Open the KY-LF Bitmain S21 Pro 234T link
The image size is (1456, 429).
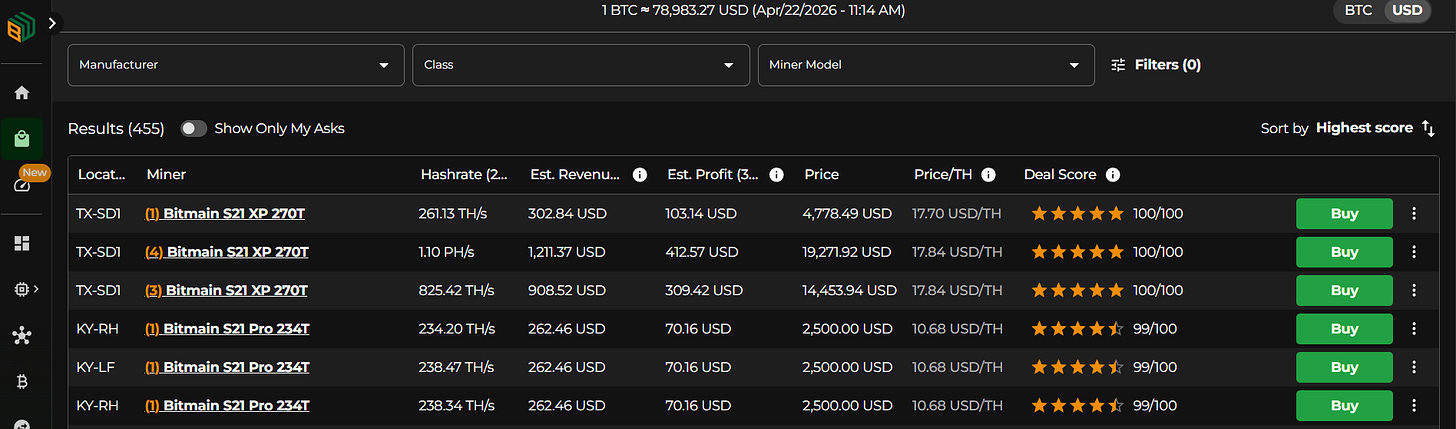[x=228, y=367]
